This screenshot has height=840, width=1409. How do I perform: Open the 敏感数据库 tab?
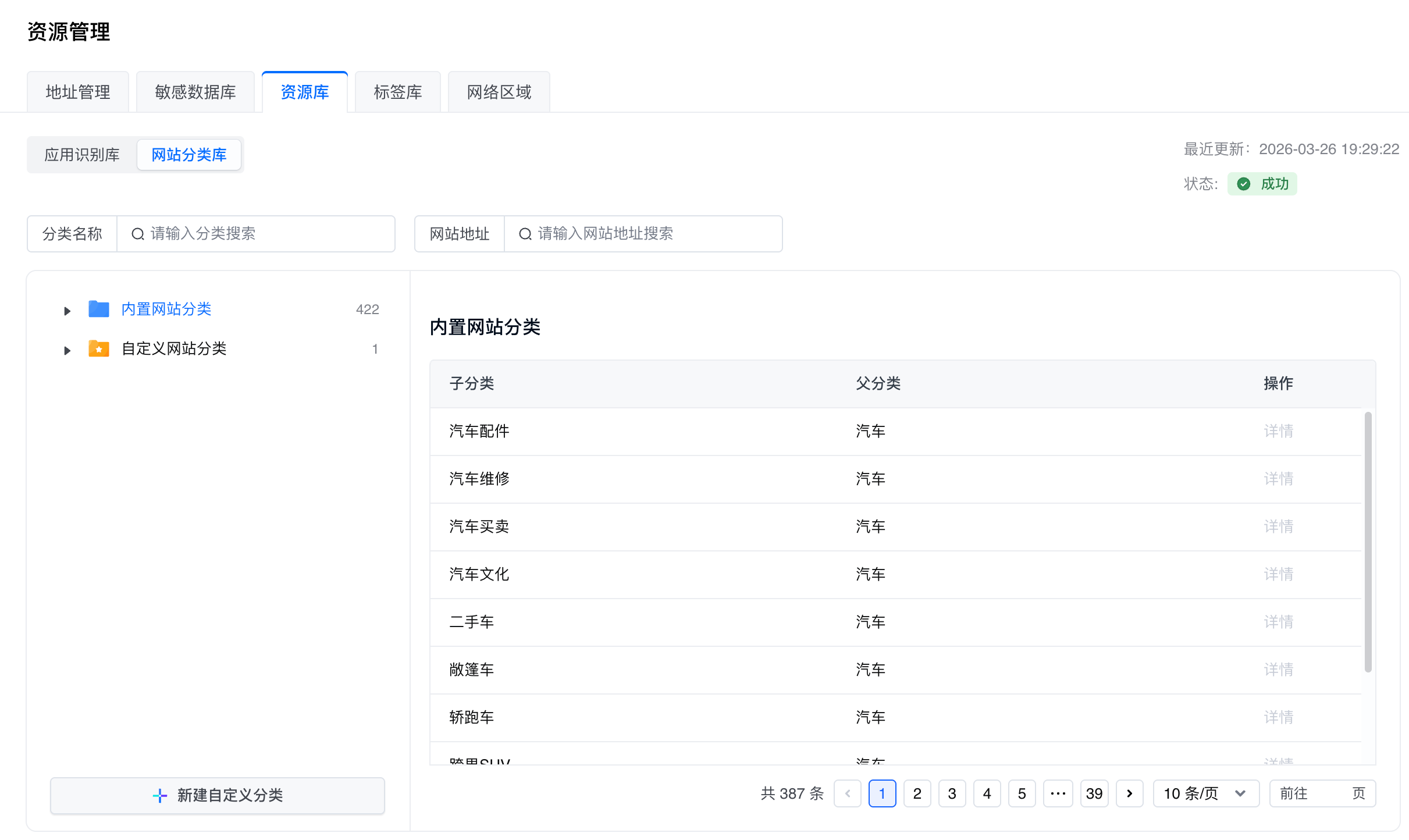point(195,92)
